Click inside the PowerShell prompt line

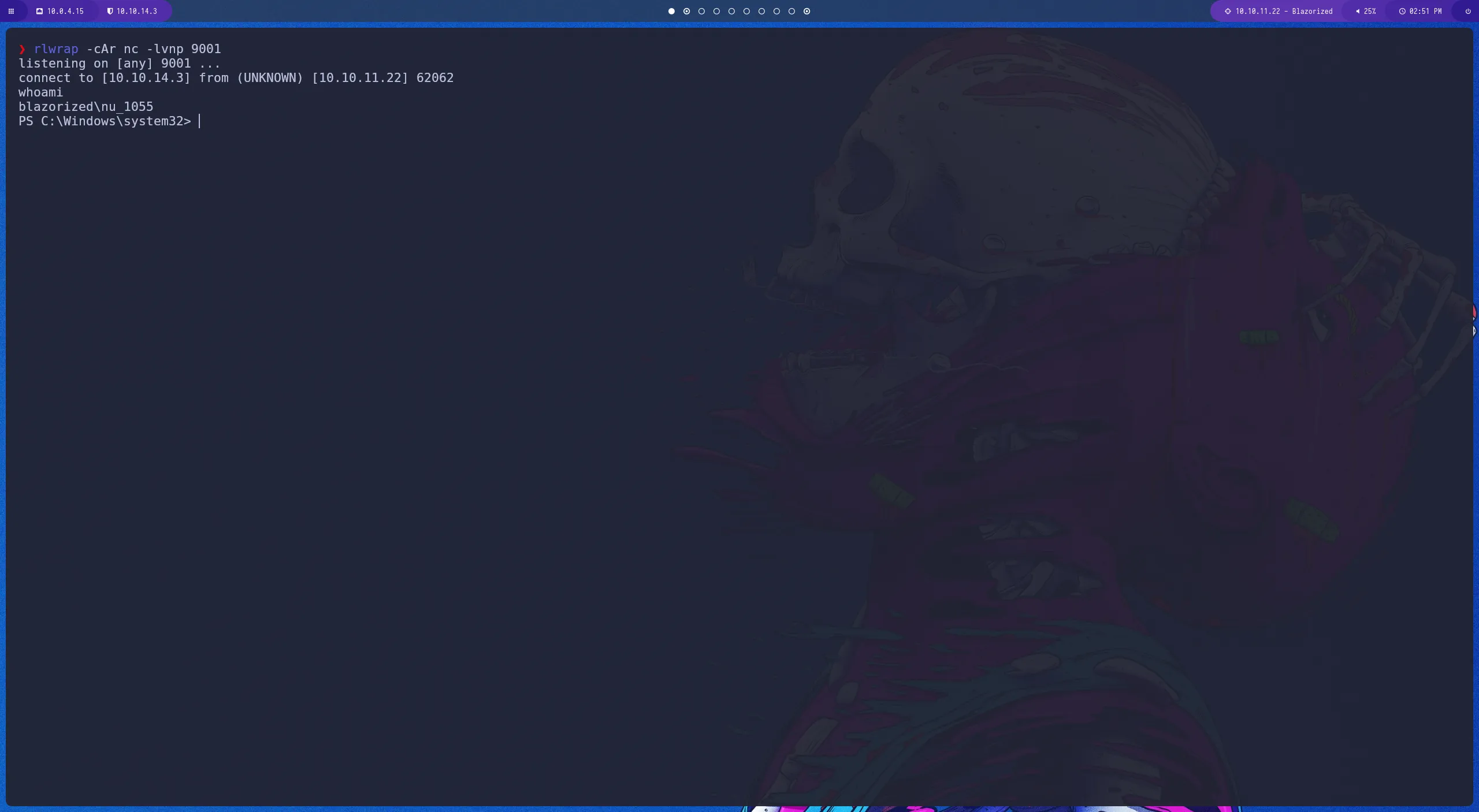[x=106, y=121]
